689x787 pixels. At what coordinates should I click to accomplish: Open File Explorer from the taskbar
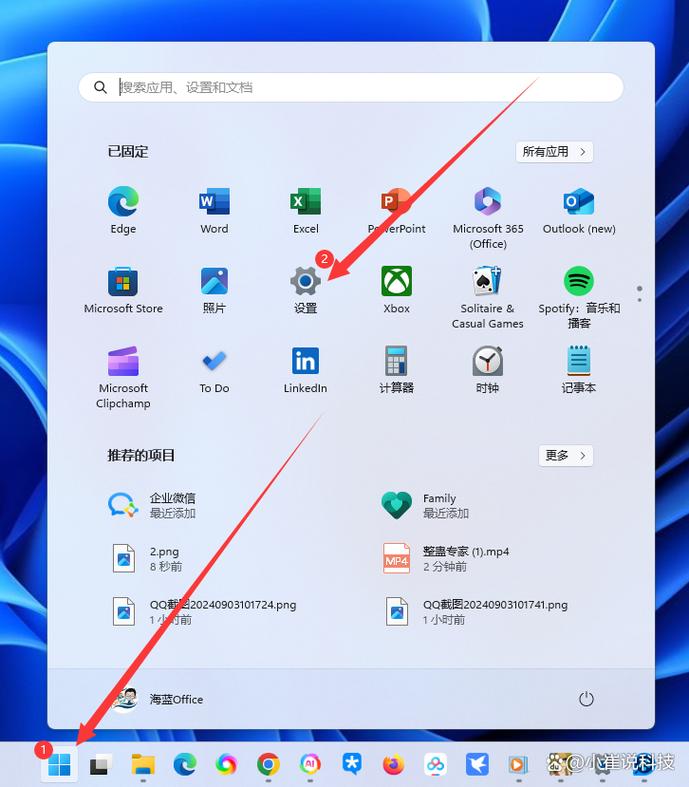(x=143, y=765)
